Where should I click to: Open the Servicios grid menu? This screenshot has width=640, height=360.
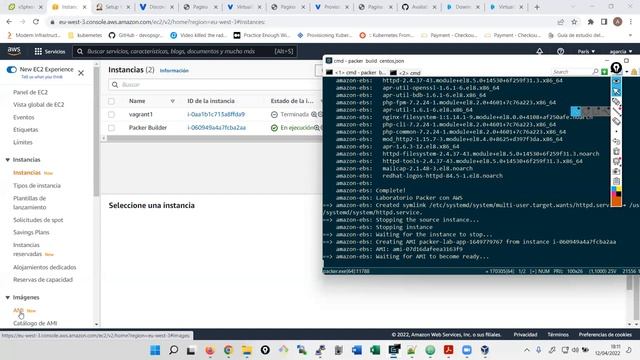tap(50, 51)
